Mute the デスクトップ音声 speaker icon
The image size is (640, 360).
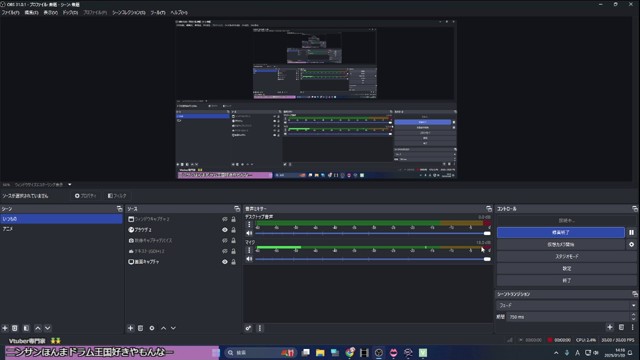click(x=249, y=233)
